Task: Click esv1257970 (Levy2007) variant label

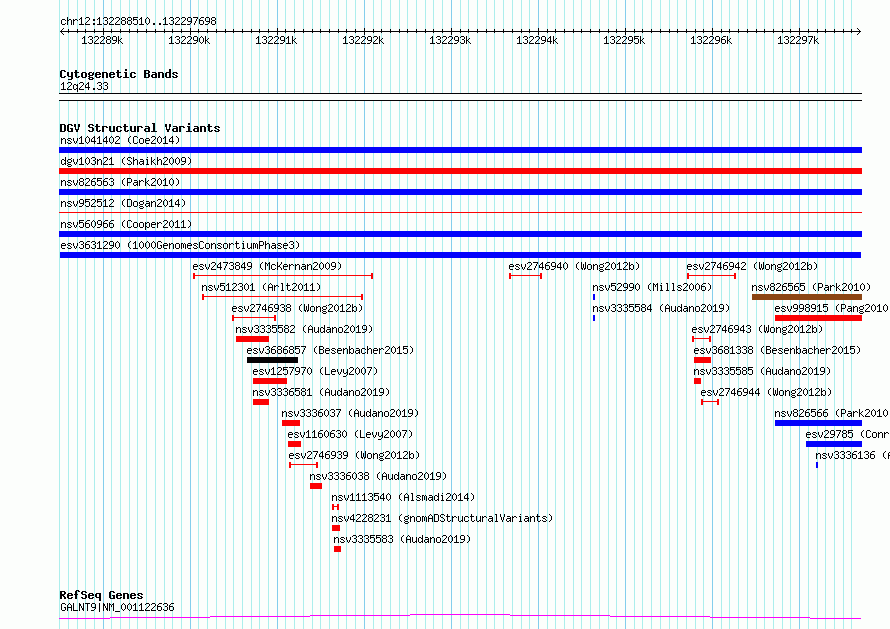Action: 315,371
